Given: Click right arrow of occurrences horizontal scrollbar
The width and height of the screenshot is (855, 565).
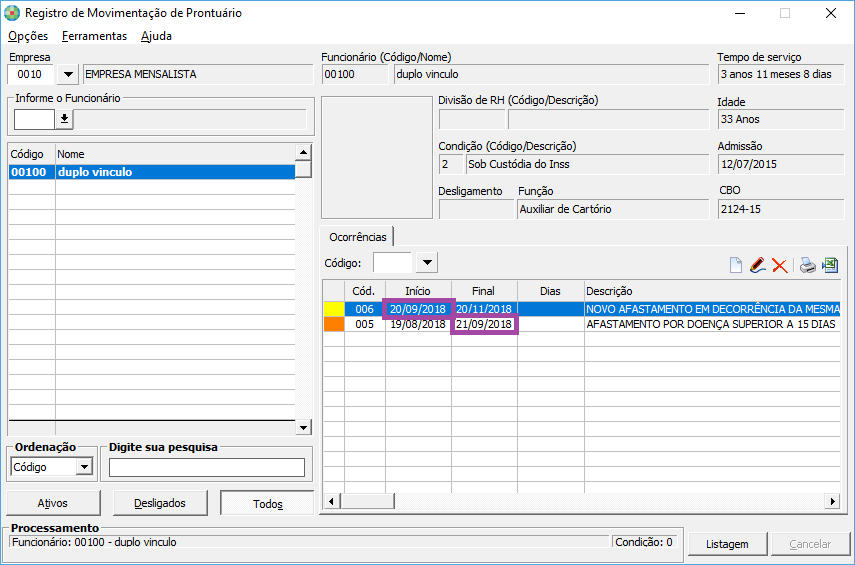Looking at the screenshot, I should [832, 501].
